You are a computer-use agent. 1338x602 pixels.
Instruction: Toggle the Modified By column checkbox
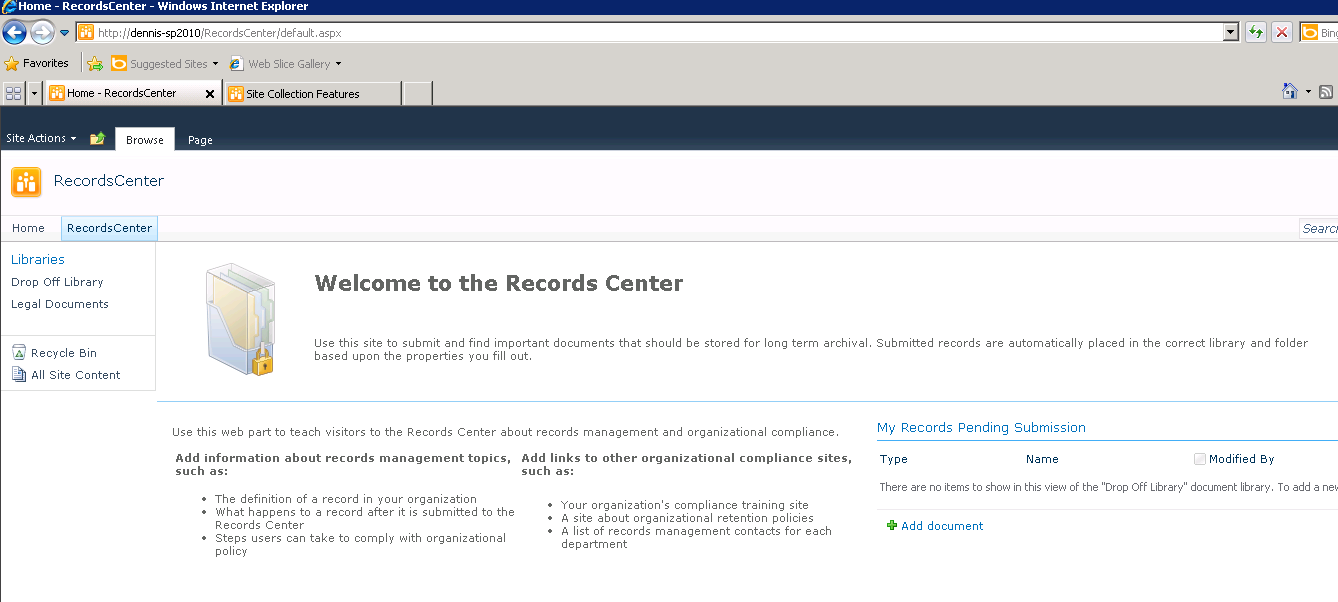coord(1199,458)
